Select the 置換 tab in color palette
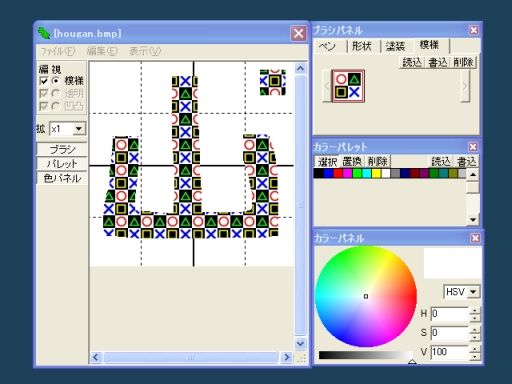The image size is (512, 384). (352, 162)
